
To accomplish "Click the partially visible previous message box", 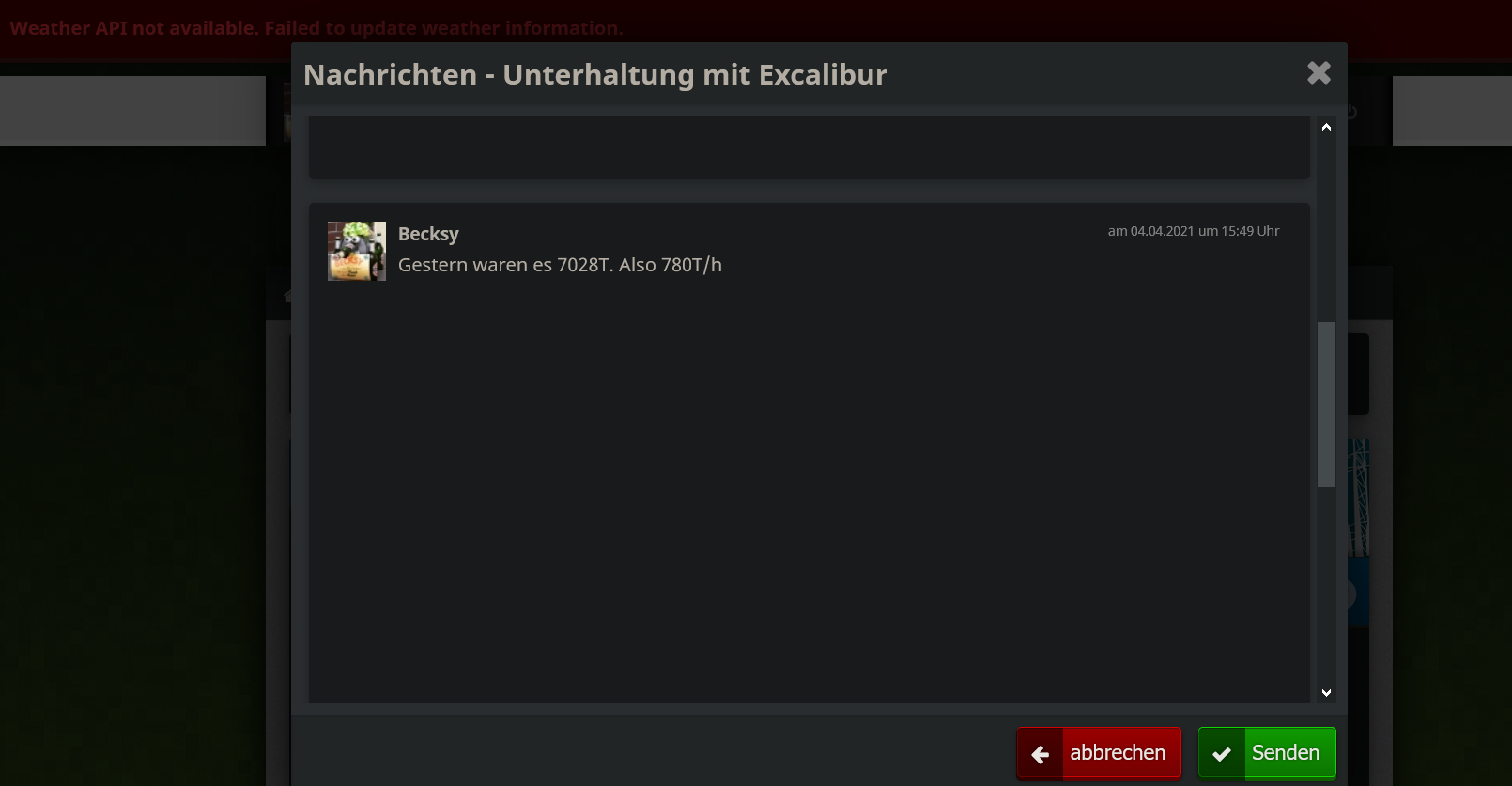I will [x=810, y=147].
